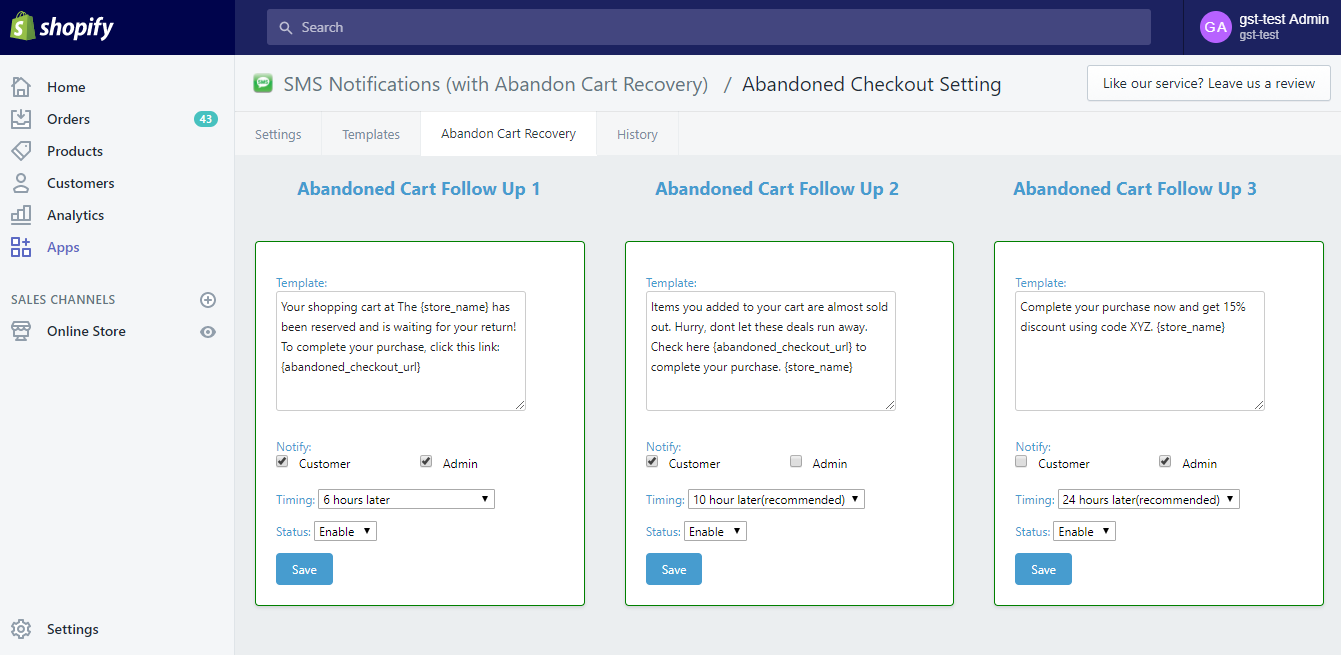Image resolution: width=1341 pixels, height=655 pixels.
Task: Open the History tab
Action: (x=637, y=134)
